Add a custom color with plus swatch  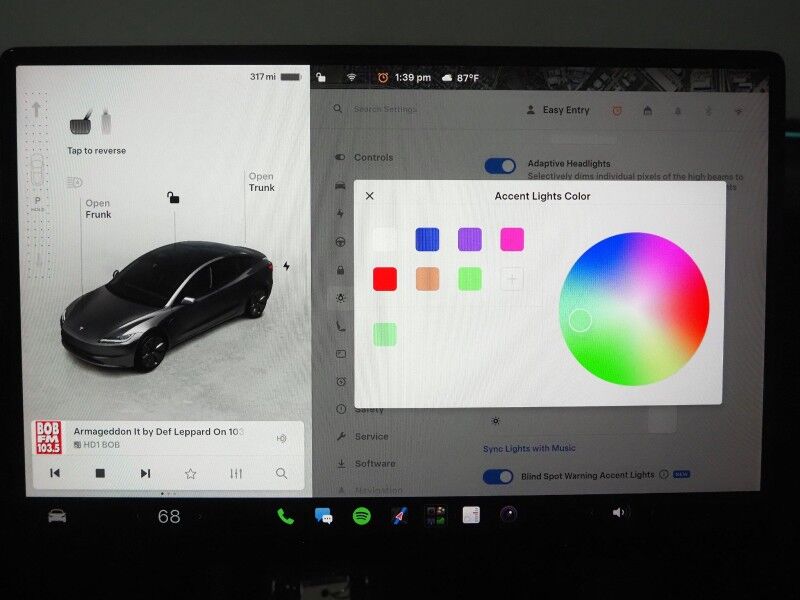point(512,279)
